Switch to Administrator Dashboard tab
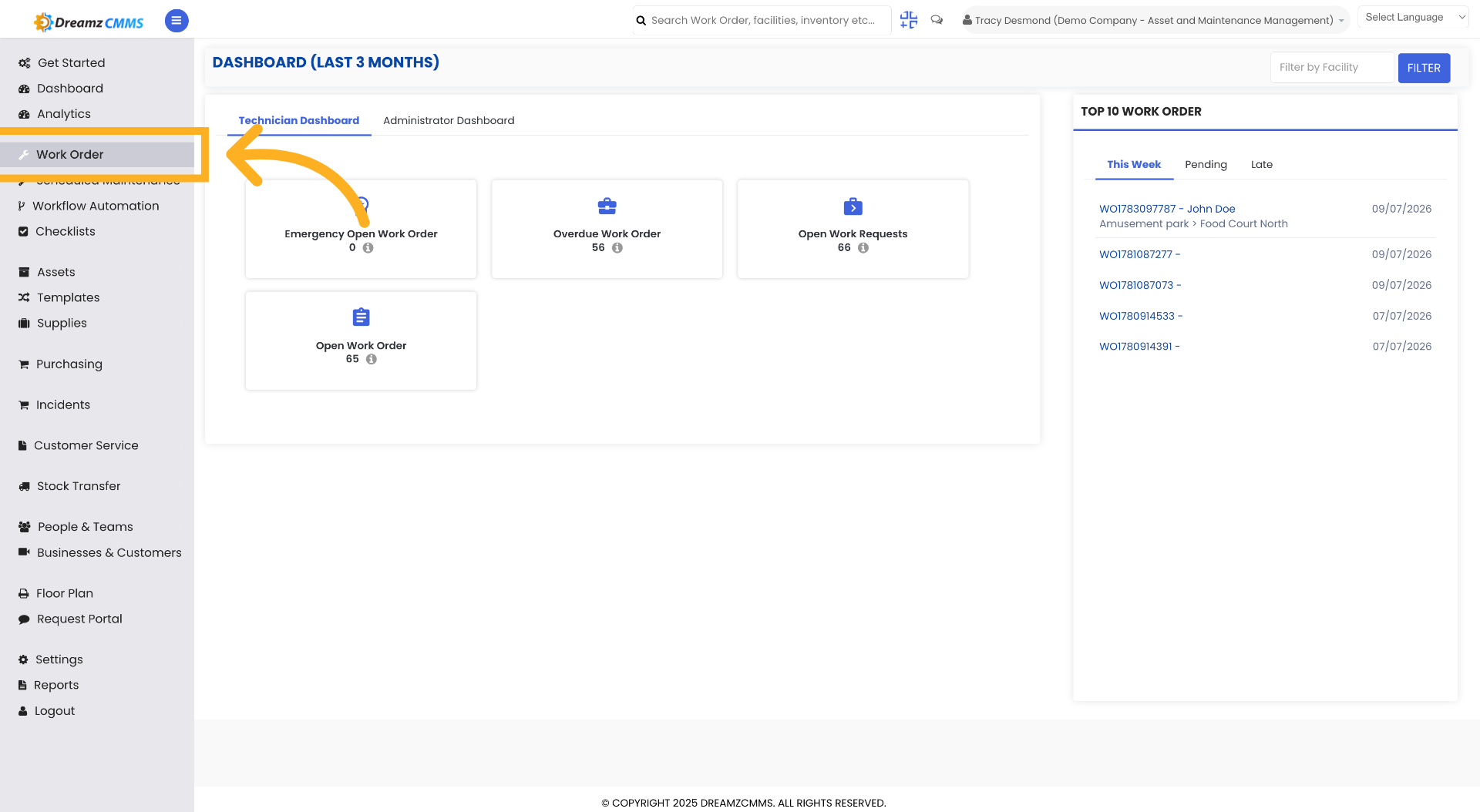Image resolution: width=1480 pixels, height=812 pixels. click(x=449, y=120)
